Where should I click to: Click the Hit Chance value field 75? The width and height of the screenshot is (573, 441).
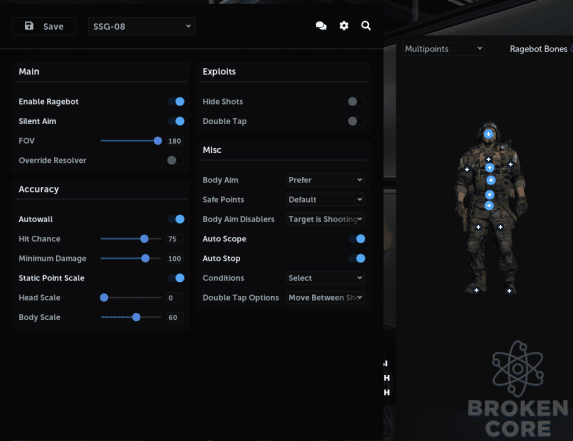[x=175, y=239]
